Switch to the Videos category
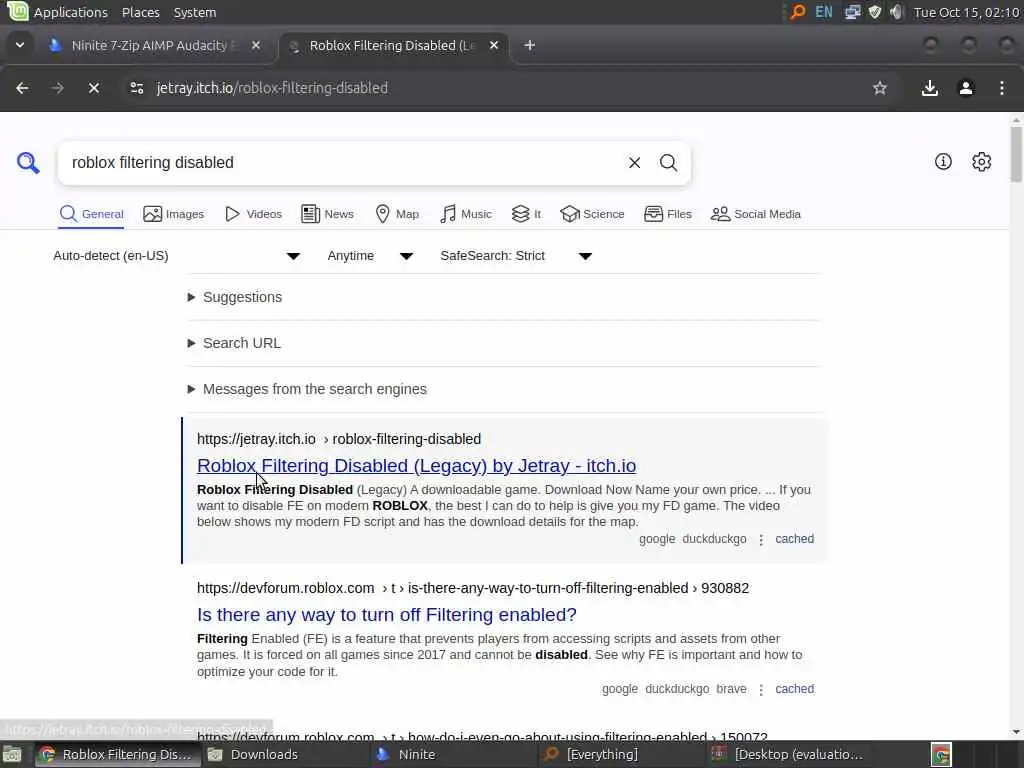The image size is (1024, 768). 253,214
